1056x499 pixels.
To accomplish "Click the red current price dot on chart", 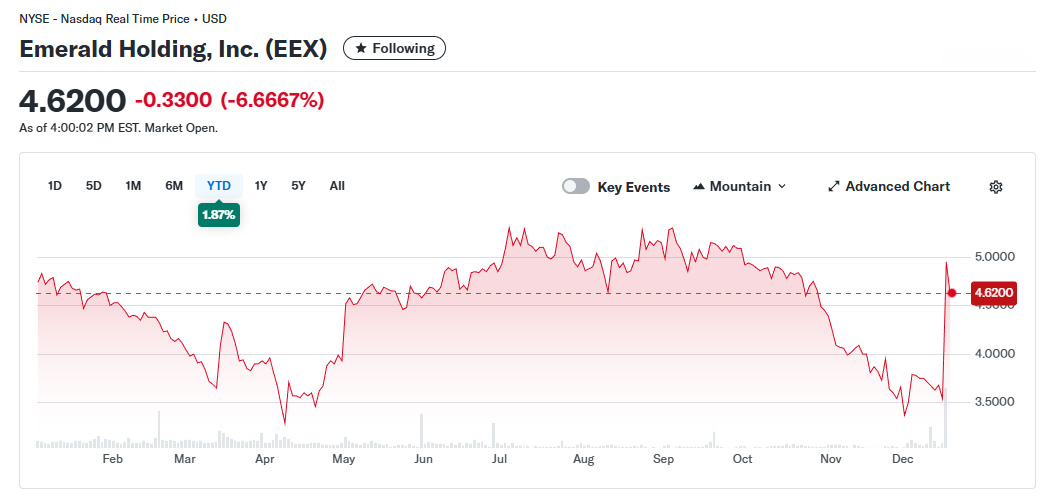I will 952,293.
